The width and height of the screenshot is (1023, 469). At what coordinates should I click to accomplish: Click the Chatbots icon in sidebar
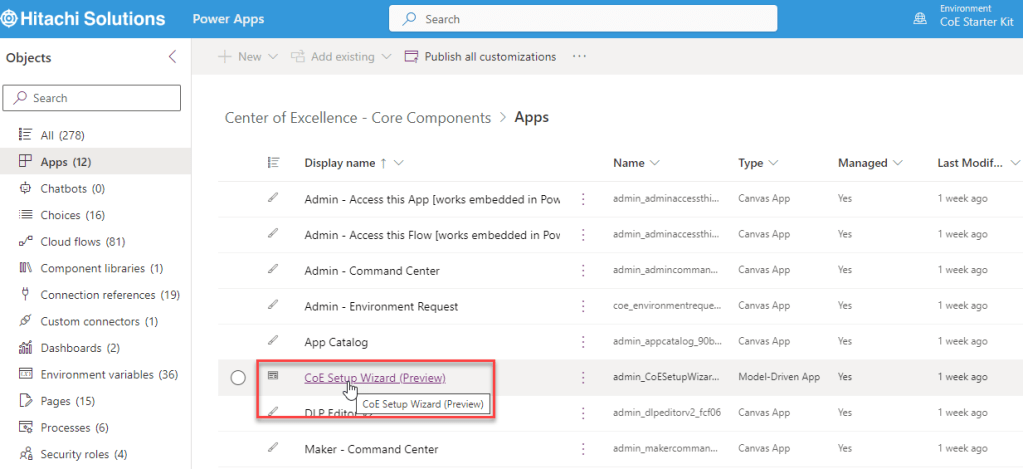point(26,188)
